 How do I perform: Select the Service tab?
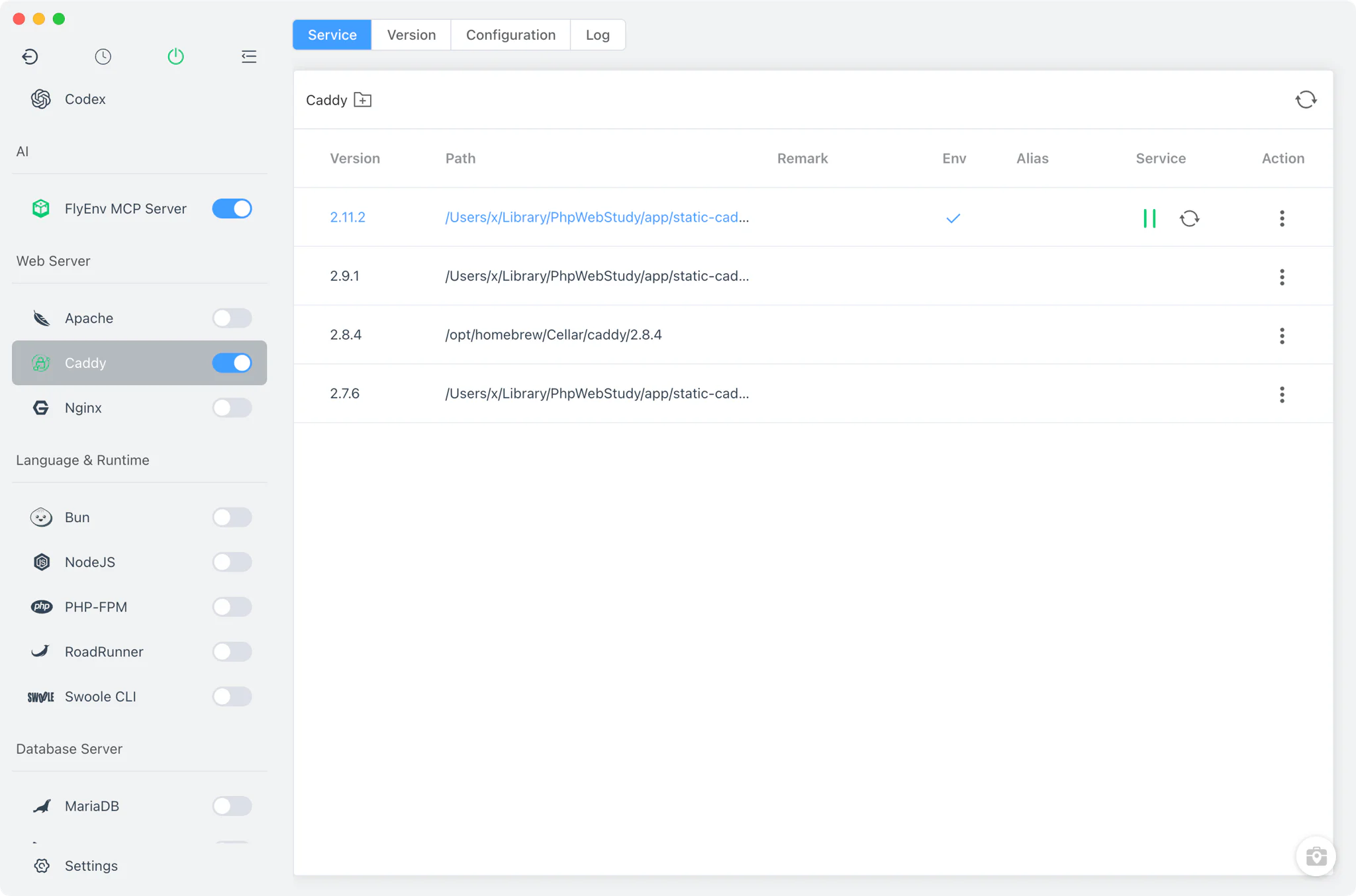pyautogui.click(x=332, y=35)
